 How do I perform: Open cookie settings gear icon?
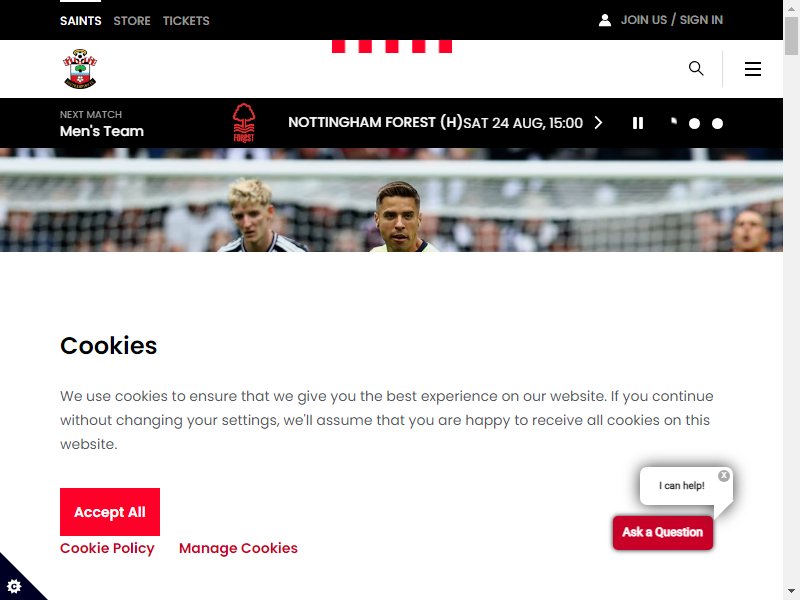pos(14,586)
